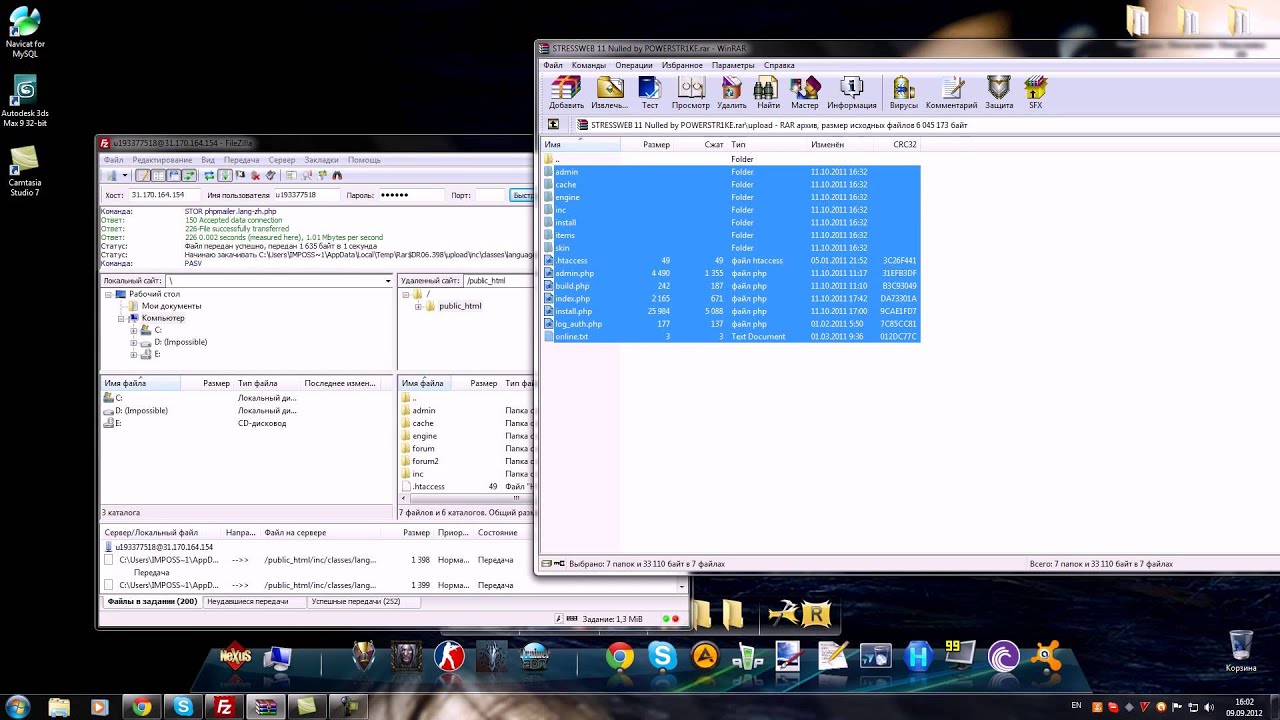Select Файлы в задании (200) tab
Viewport: 1280px width, 720px height.
(x=152, y=602)
